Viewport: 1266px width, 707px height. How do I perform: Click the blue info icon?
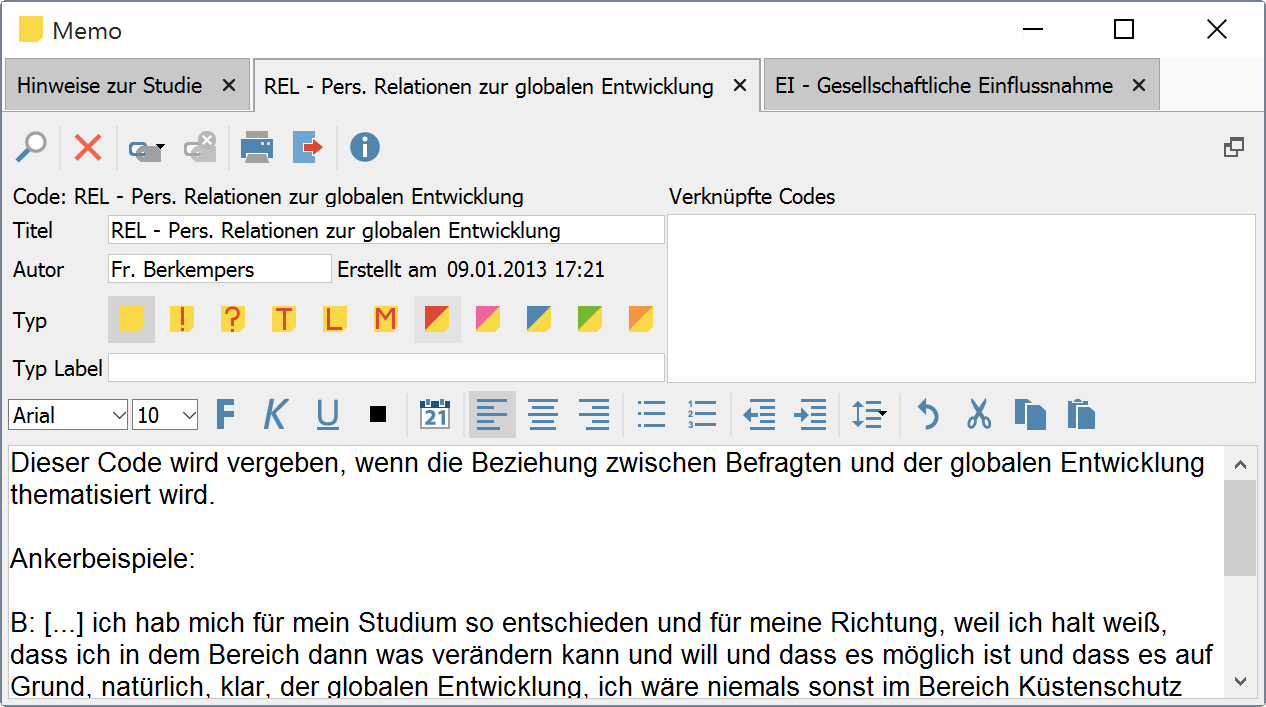(364, 147)
